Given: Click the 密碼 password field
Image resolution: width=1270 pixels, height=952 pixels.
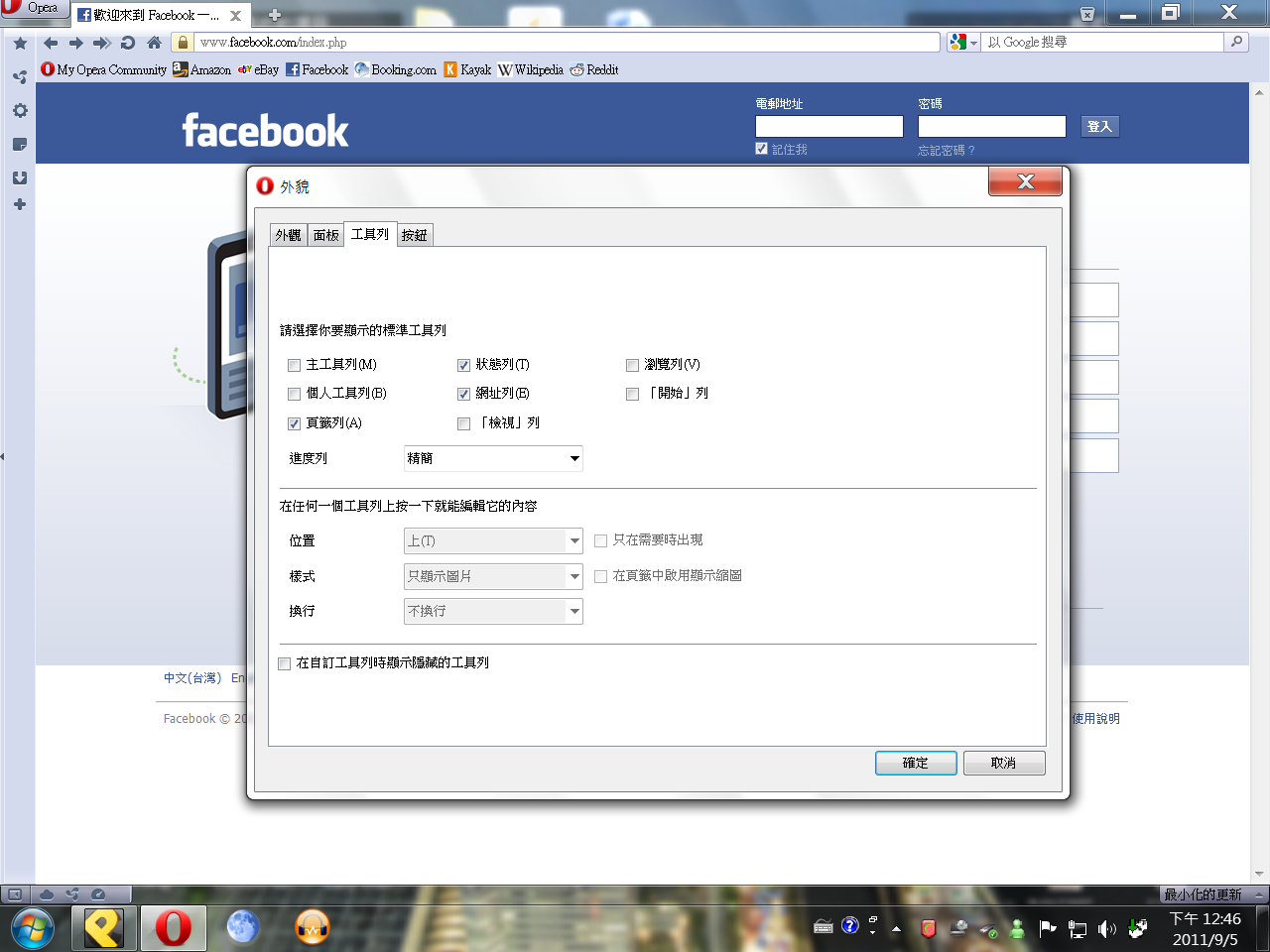Looking at the screenshot, I should click(x=992, y=127).
